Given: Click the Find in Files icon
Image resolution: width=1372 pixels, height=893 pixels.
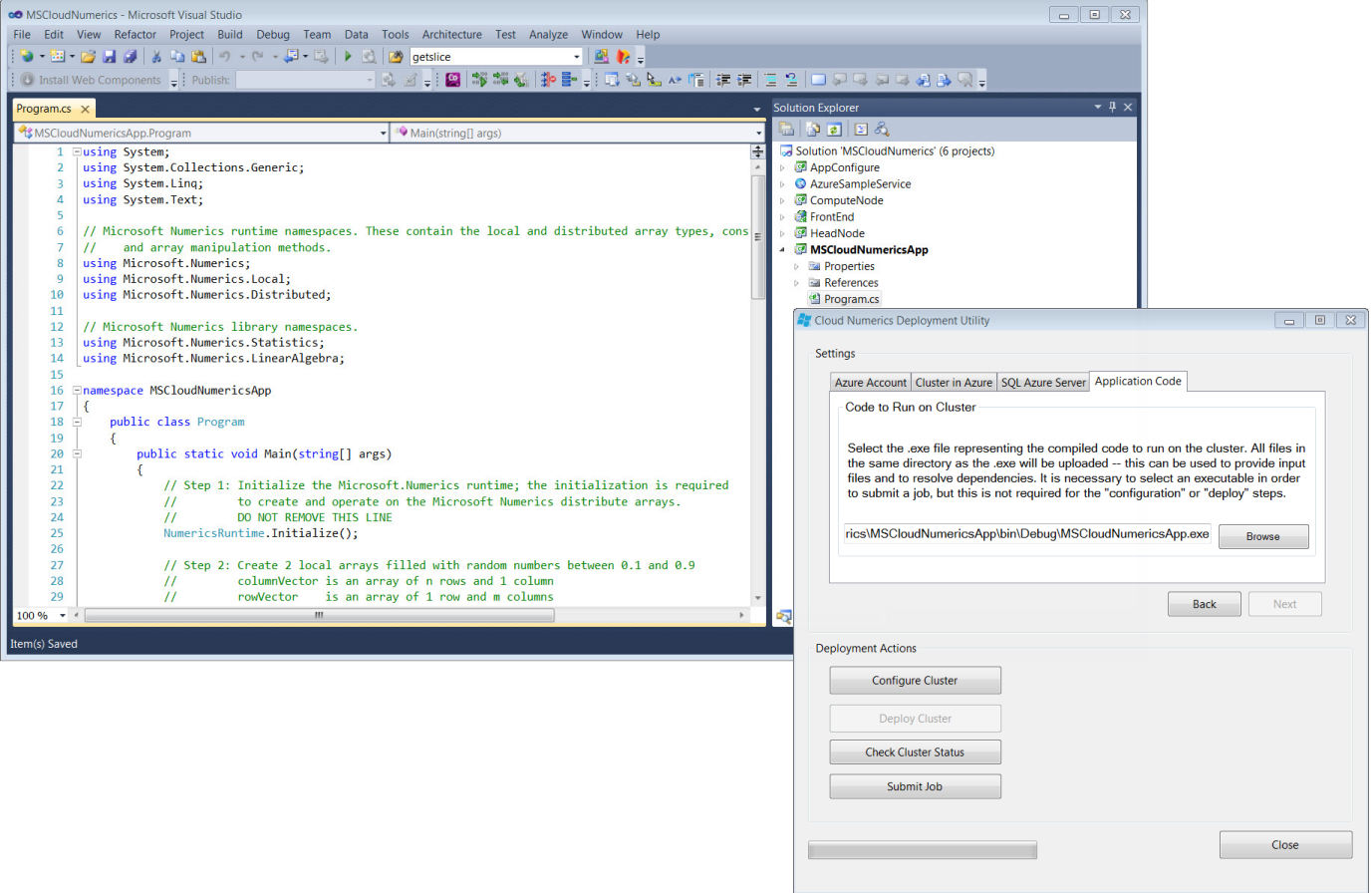Looking at the screenshot, I should pyautogui.click(x=396, y=57).
